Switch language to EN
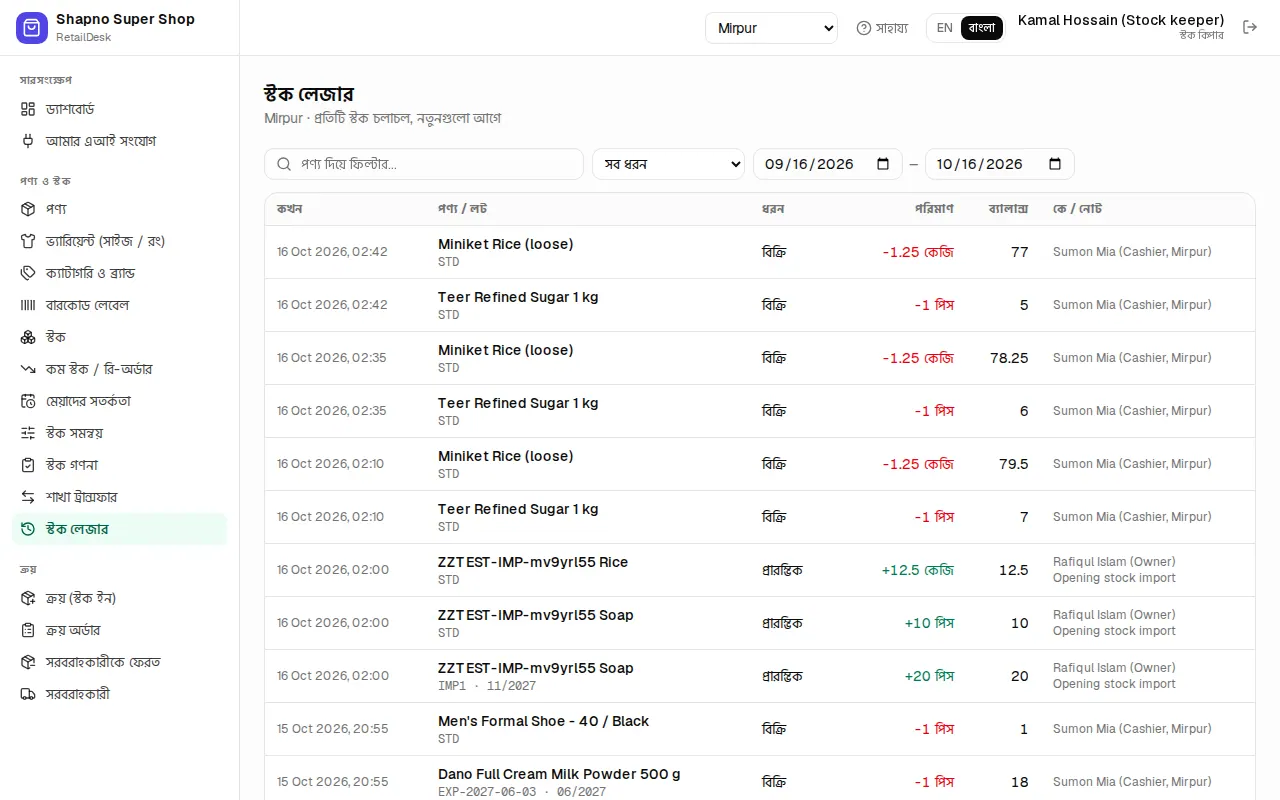 point(945,28)
